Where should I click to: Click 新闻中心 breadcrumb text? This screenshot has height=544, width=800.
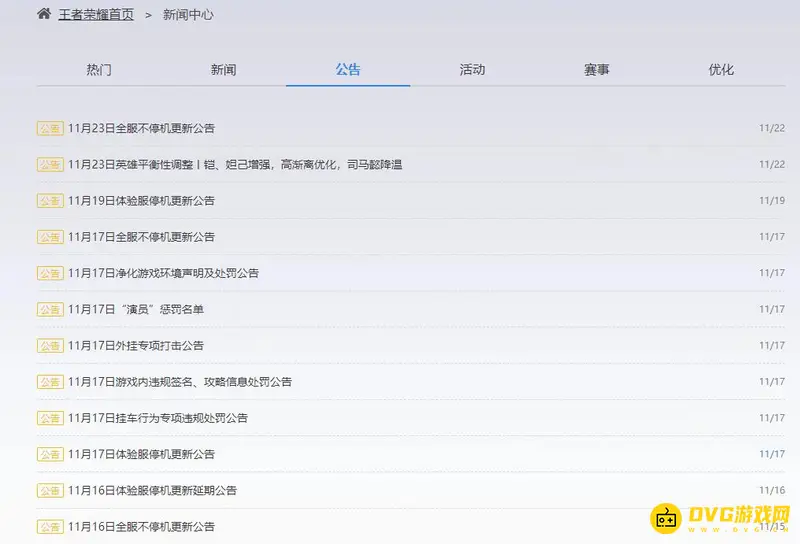point(188,15)
